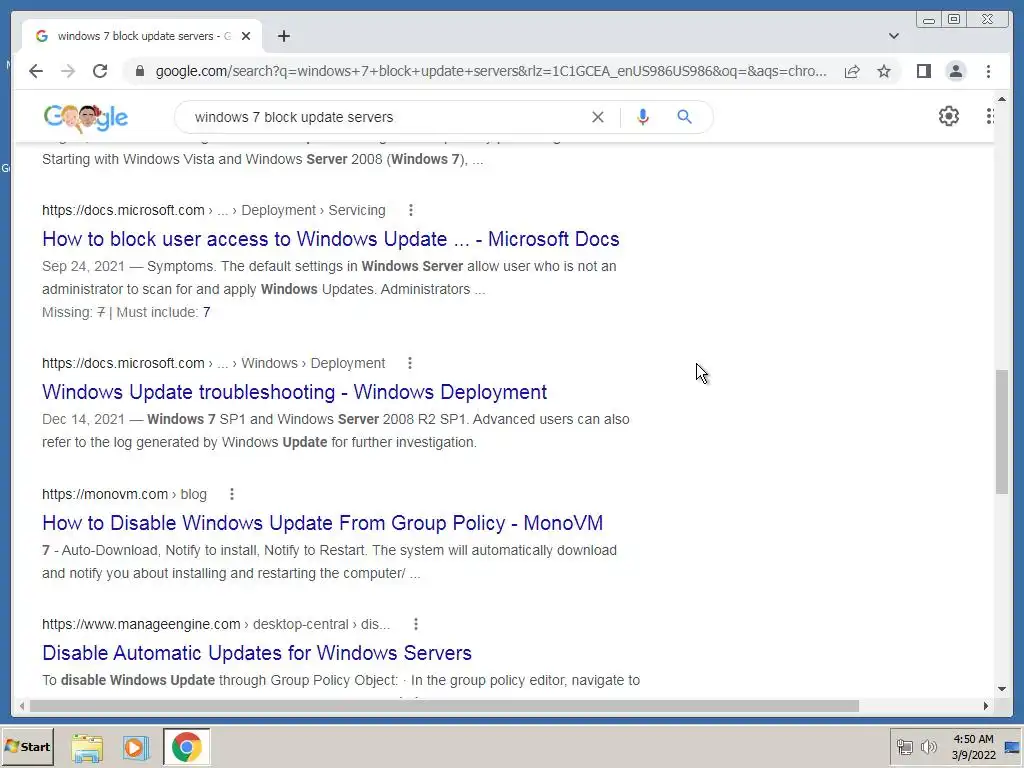Open tab search dropdown arrow
Image resolution: width=1024 pixels, height=768 pixels.
[x=893, y=36]
